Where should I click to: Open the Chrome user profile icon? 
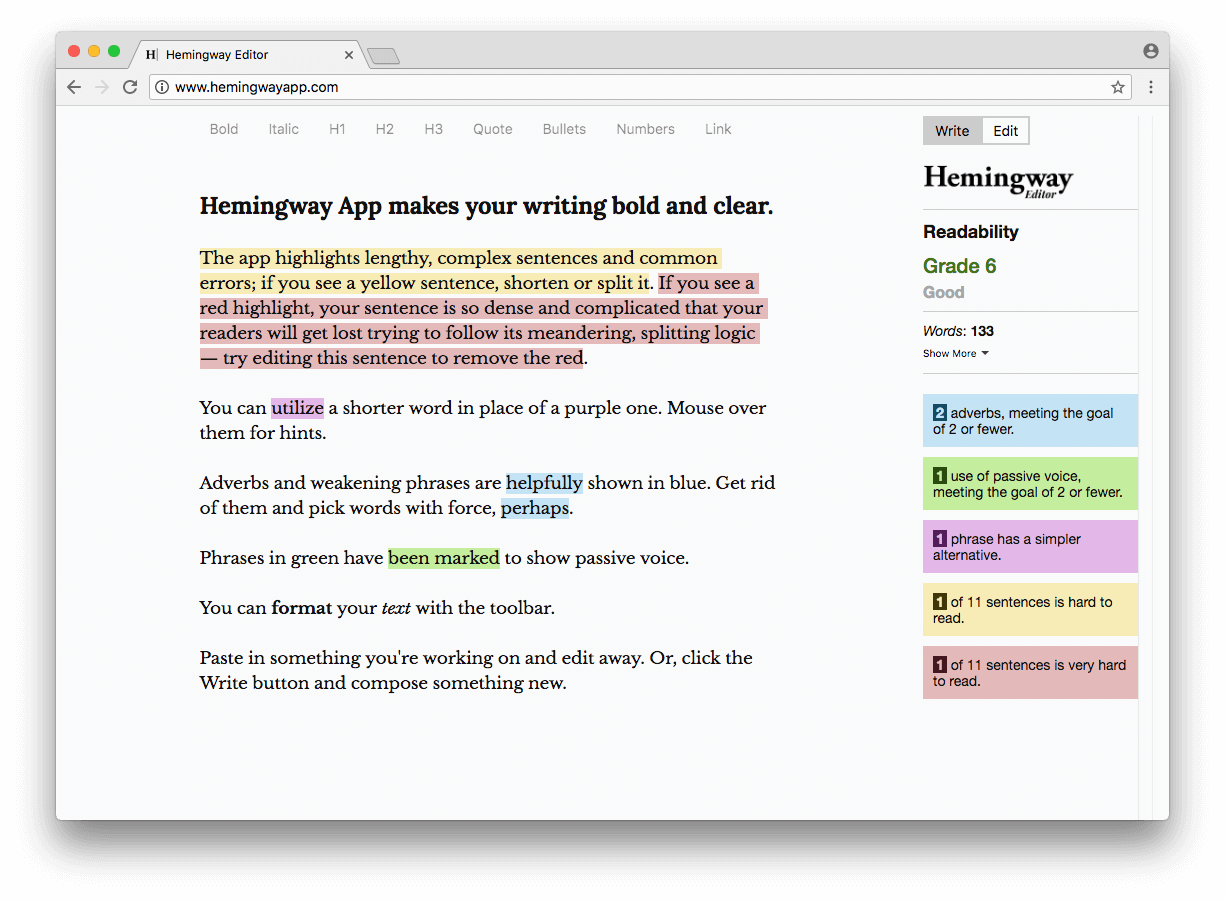1151,51
